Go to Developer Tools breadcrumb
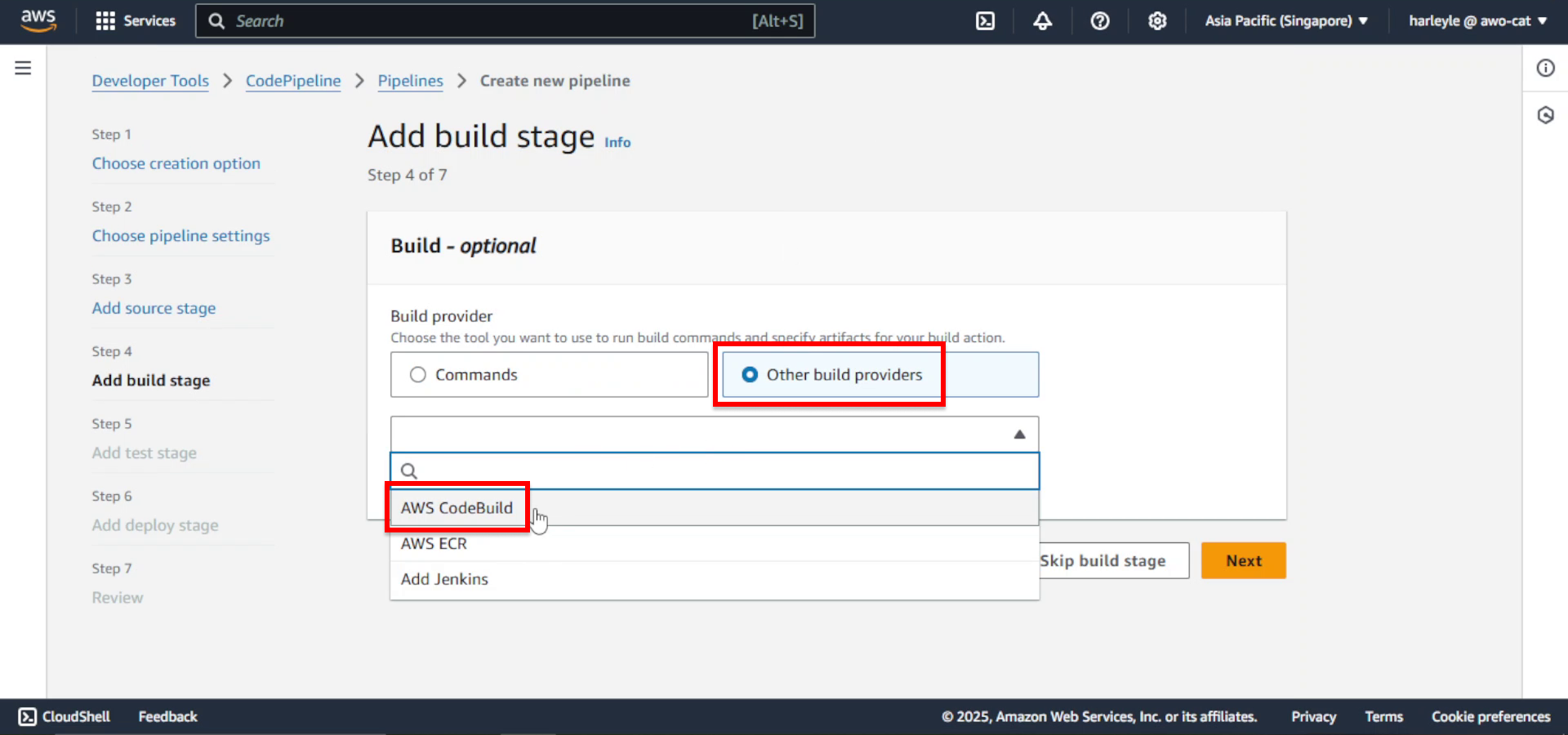Viewport: 1568px width, 735px height. 150,81
